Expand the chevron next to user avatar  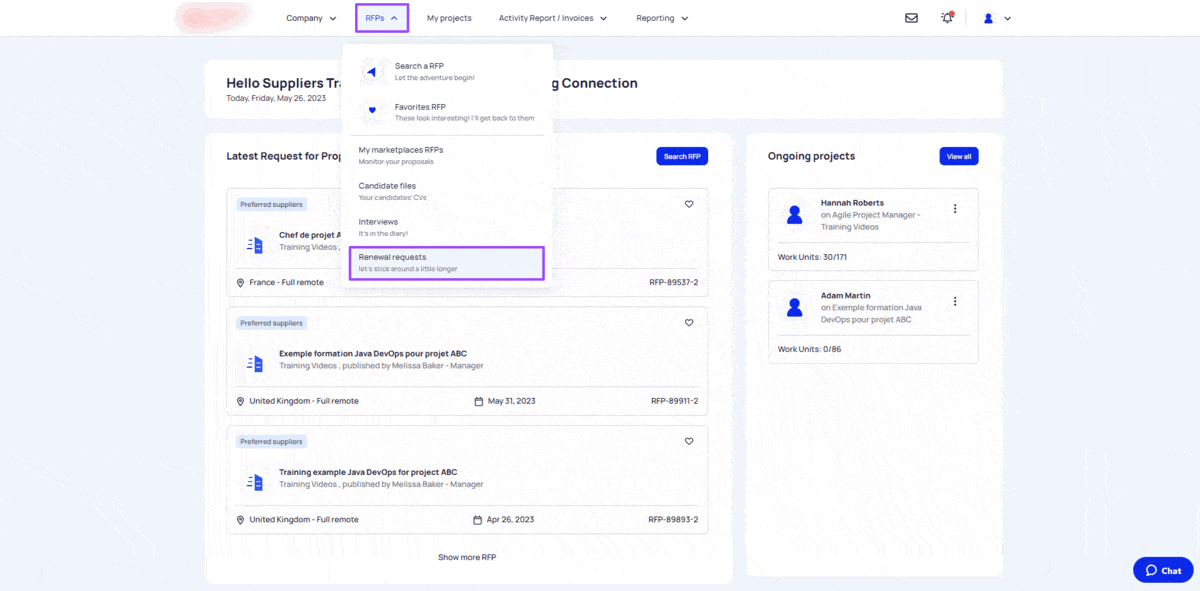[x=1007, y=19]
